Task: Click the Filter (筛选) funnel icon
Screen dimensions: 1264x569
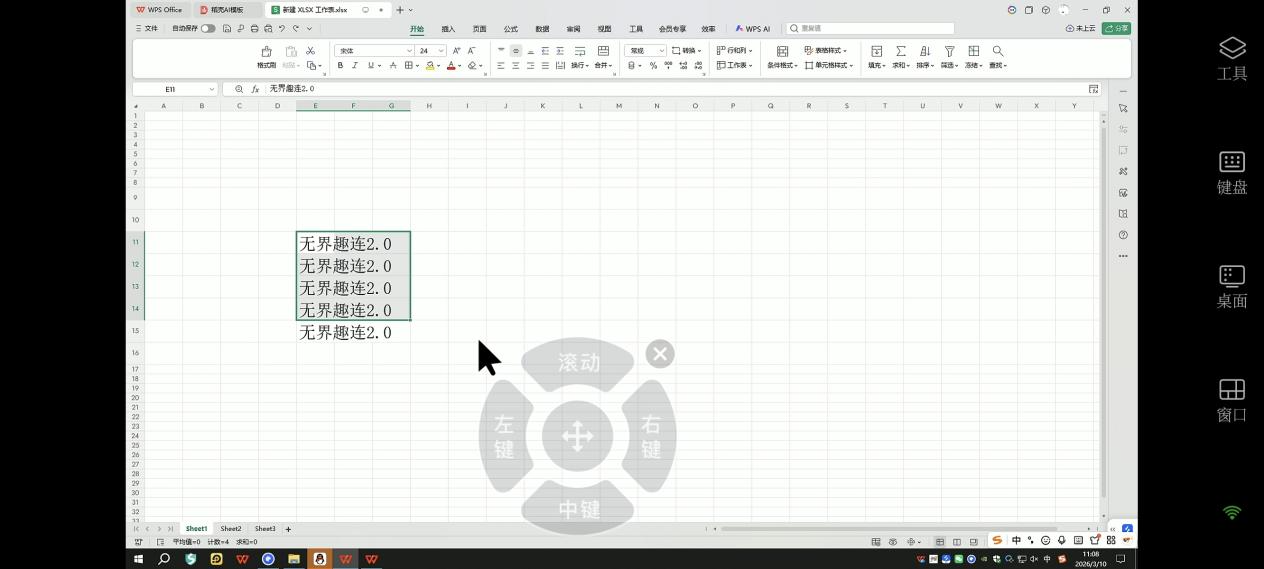Action: coord(949,51)
